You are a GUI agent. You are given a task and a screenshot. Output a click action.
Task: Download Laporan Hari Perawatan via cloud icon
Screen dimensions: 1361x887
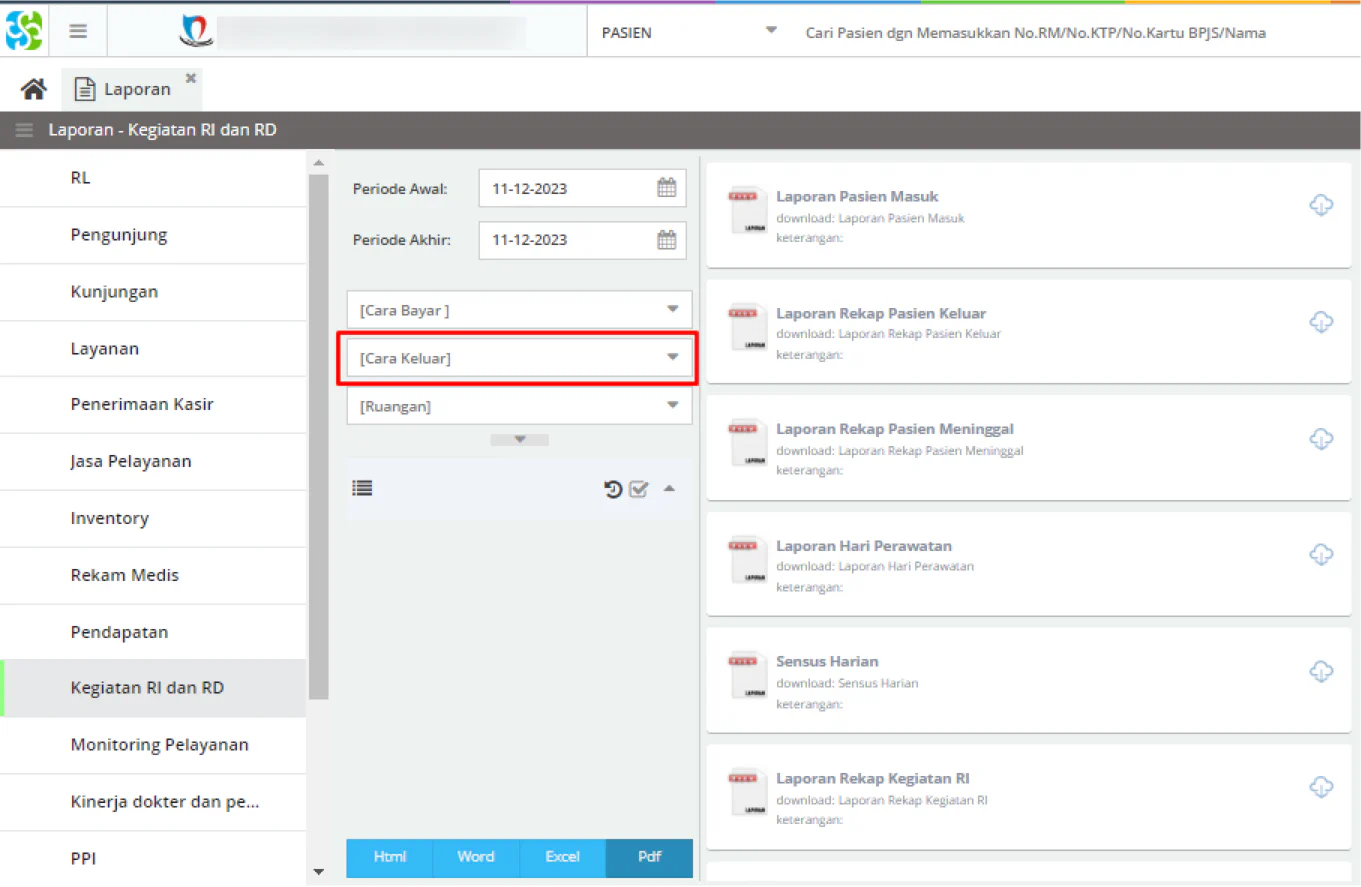coord(1321,554)
